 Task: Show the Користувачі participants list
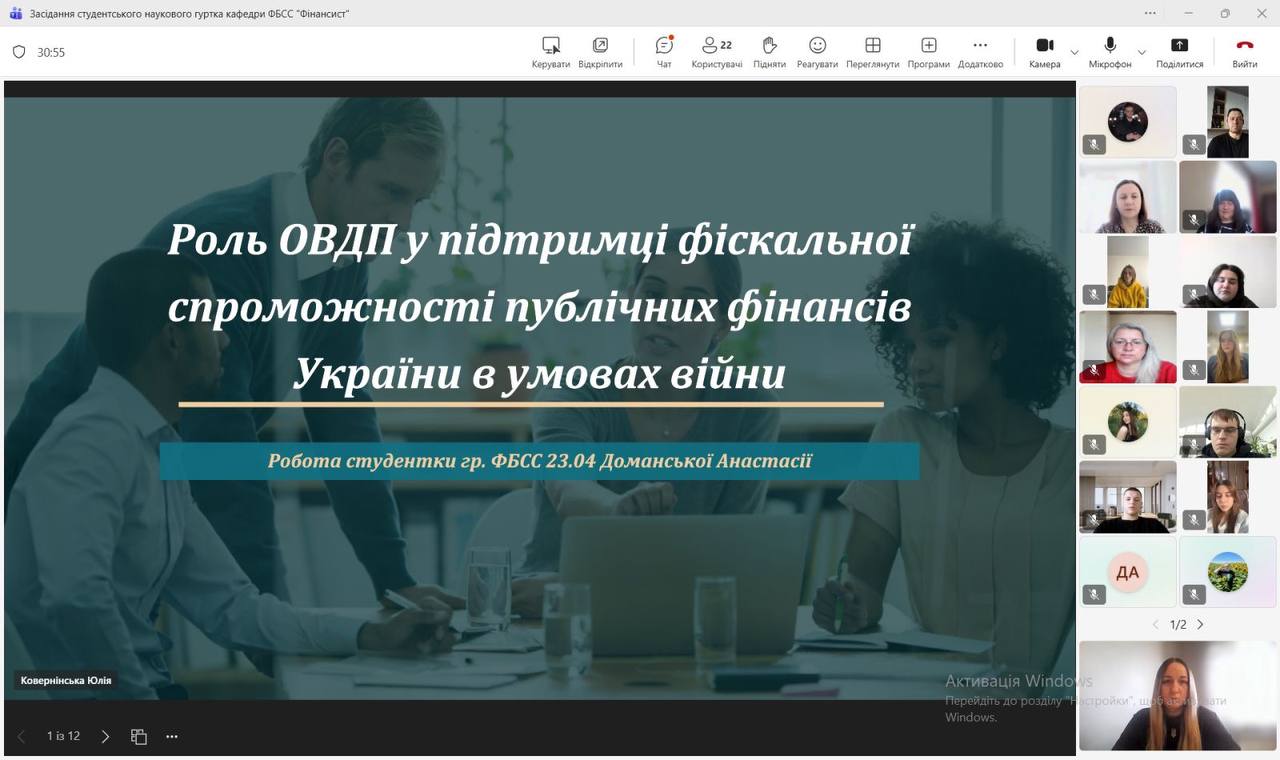pyautogui.click(x=717, y=52)
